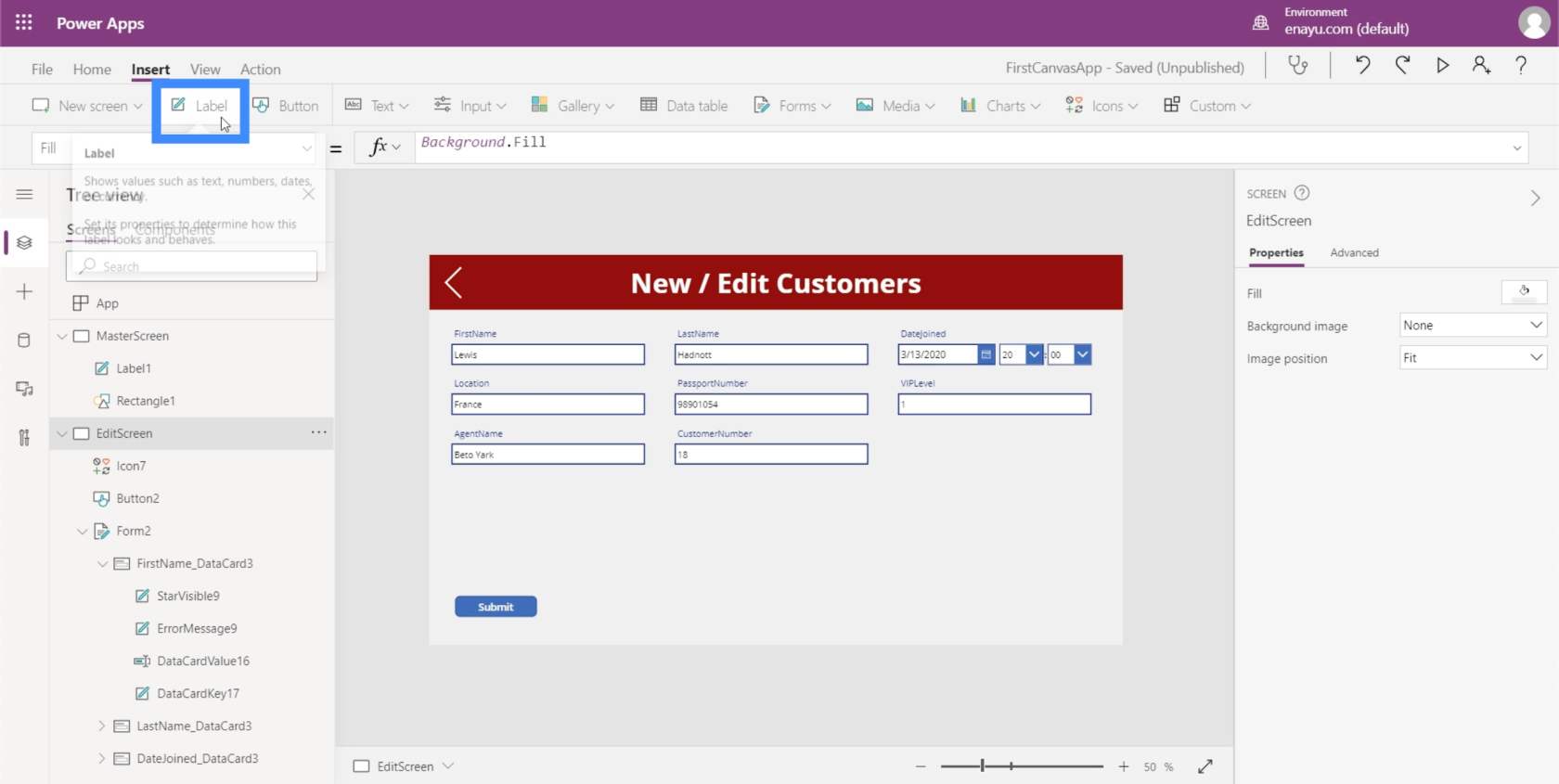Close the Tree view panel

(x=308, y=194)
